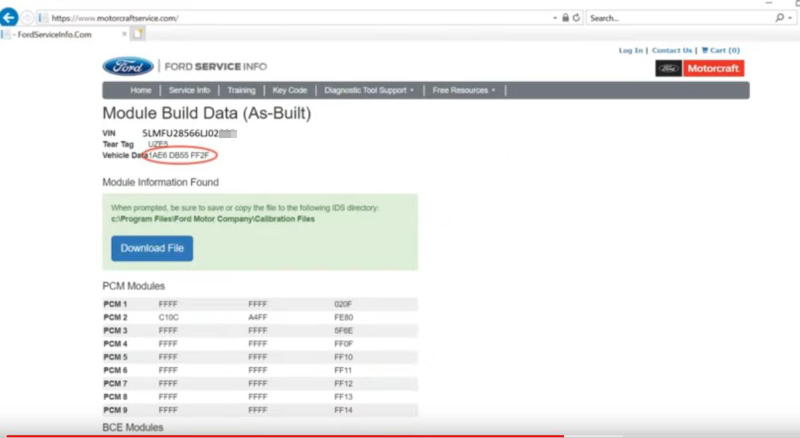Screen dimensions: 800x438
Task: Go to Home in navigation bar
Action: coord(141,90)
